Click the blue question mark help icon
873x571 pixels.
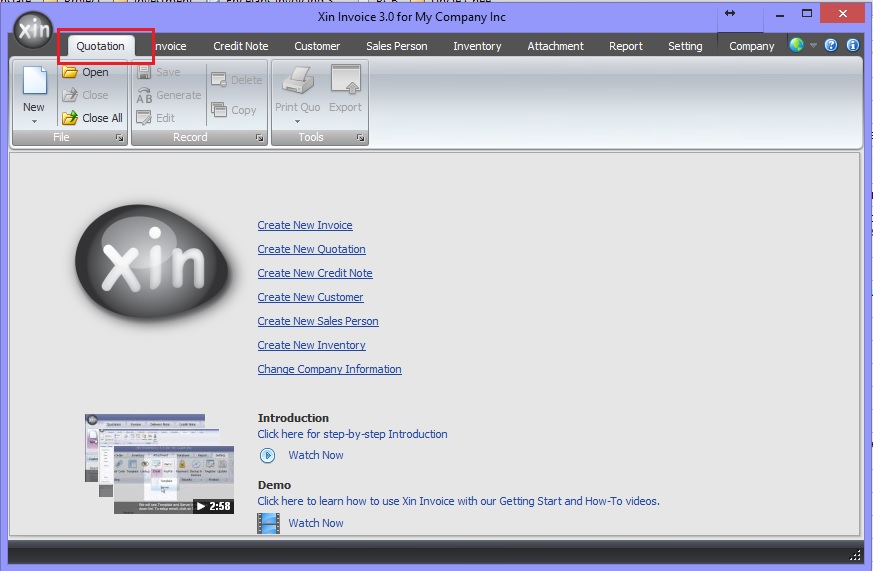coord(831,45)
